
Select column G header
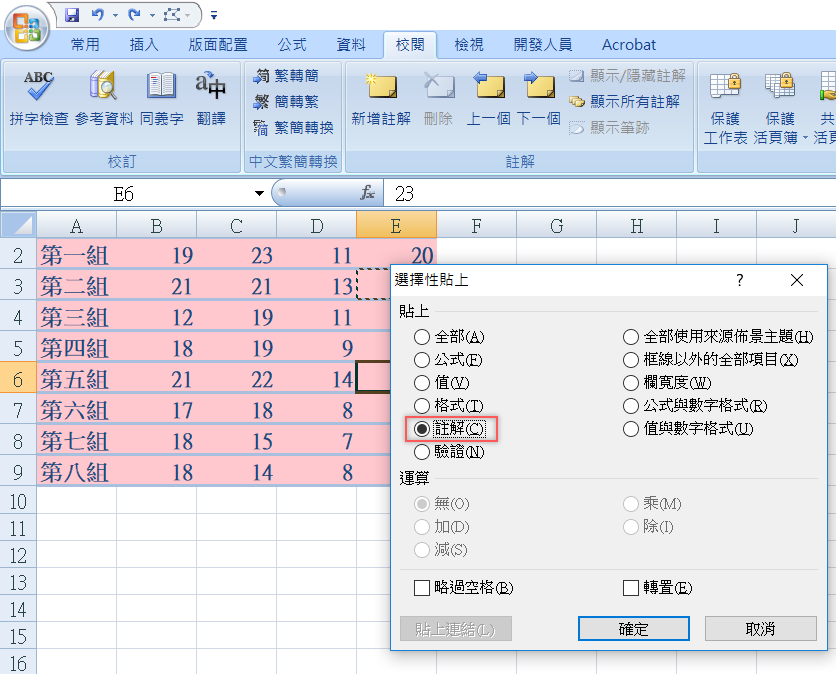pyautogui.click(x=556, y=226)
